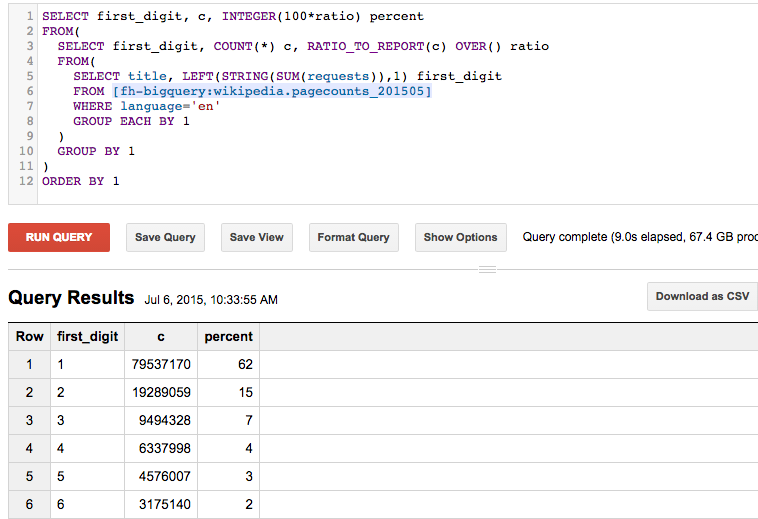Click the ORDER BY 1 line in the editor
The height and width of the screenshot is (519, 758).
(81, 181)
